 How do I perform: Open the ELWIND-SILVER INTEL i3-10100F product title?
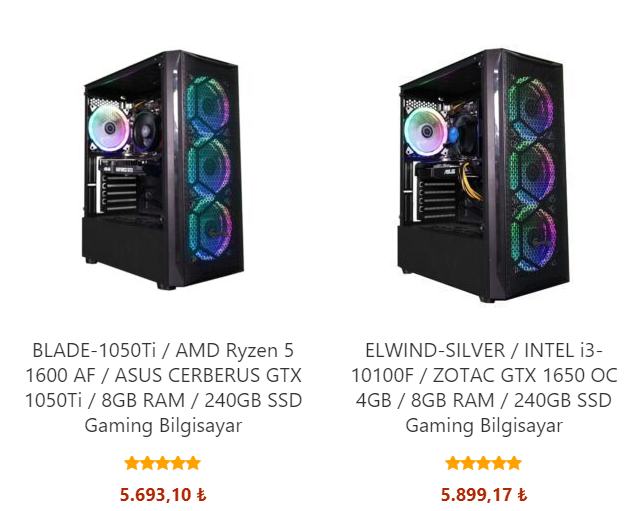484,388
